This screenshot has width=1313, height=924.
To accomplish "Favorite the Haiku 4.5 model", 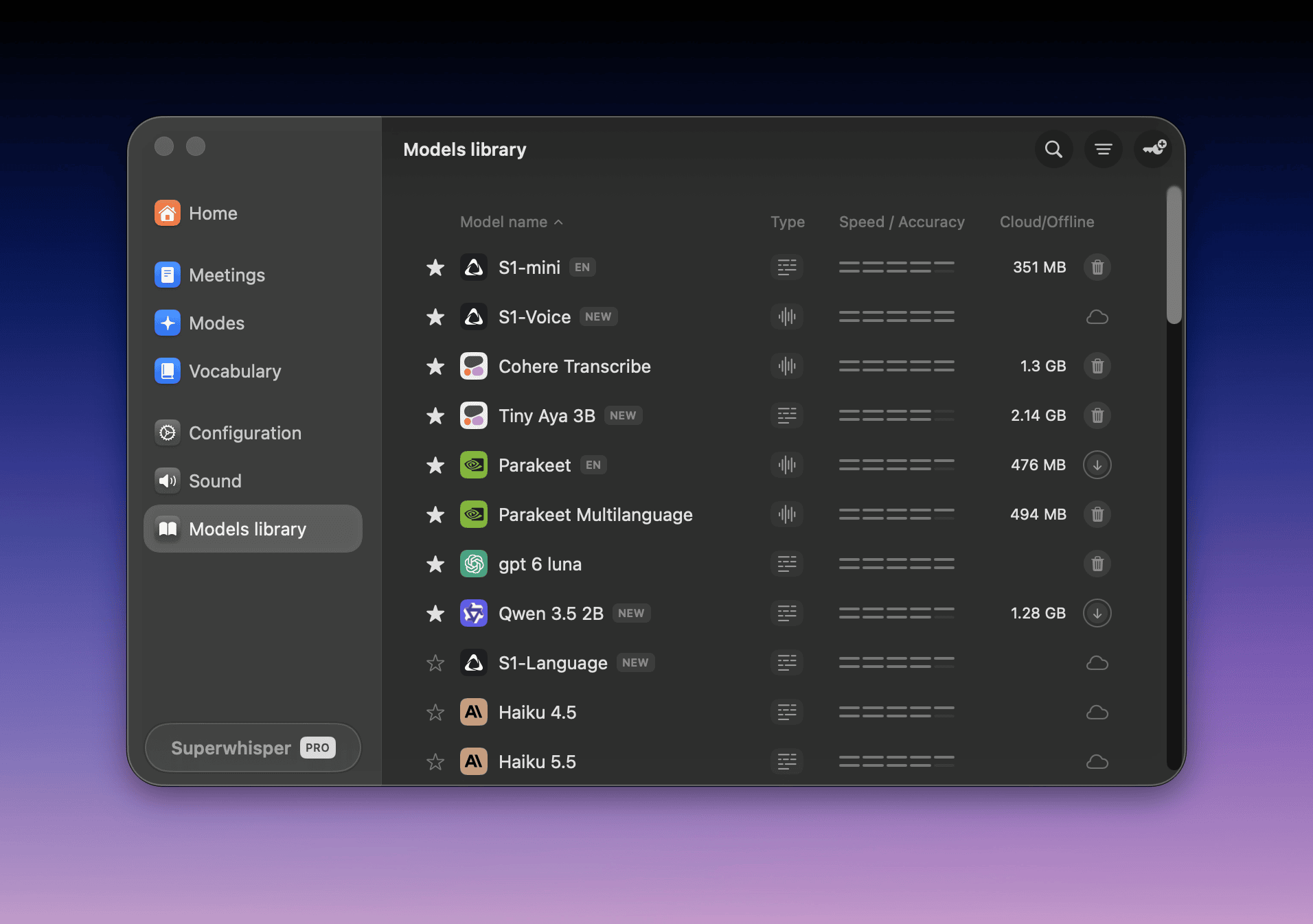I will 435,712.
